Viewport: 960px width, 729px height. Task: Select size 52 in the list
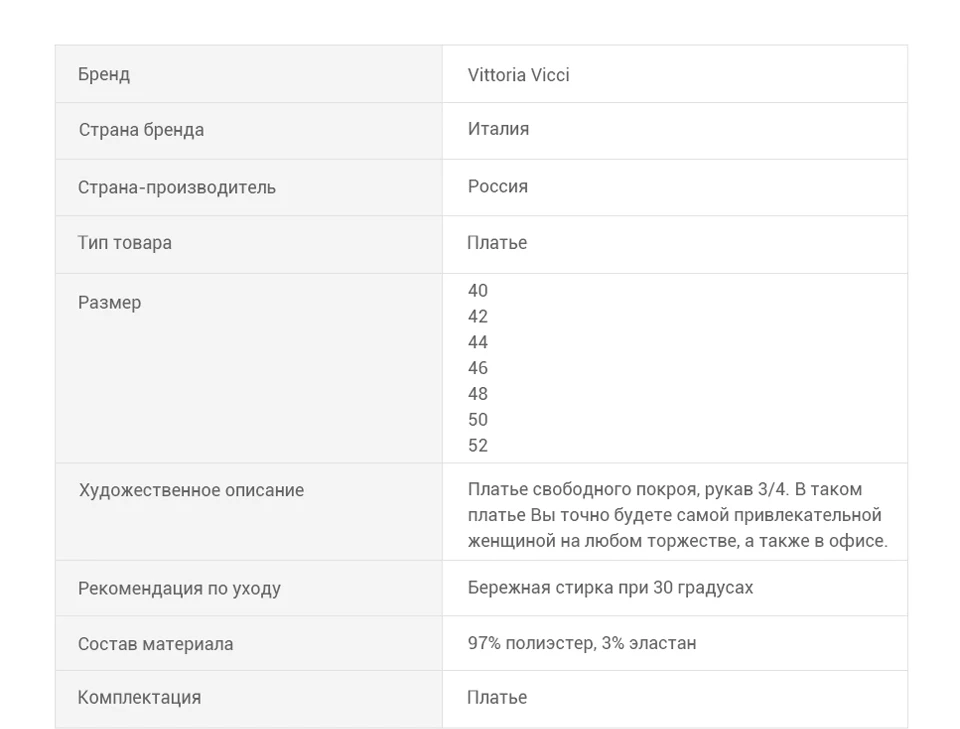(478, 446)
